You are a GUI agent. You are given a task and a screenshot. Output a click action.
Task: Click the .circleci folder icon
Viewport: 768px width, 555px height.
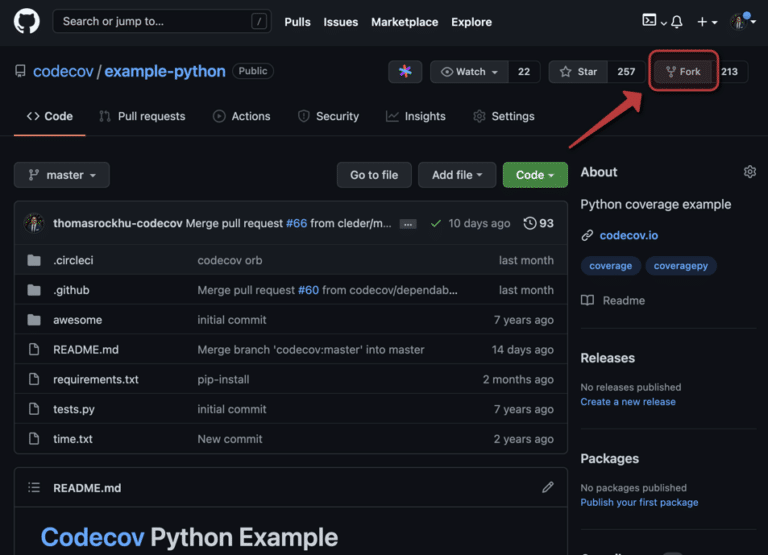coord(34,260)
